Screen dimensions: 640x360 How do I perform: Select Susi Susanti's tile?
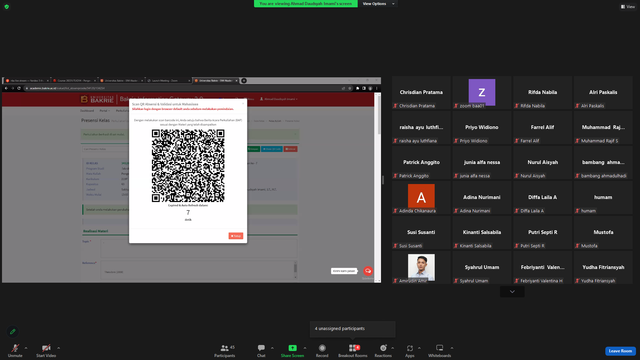coord(421,233)
